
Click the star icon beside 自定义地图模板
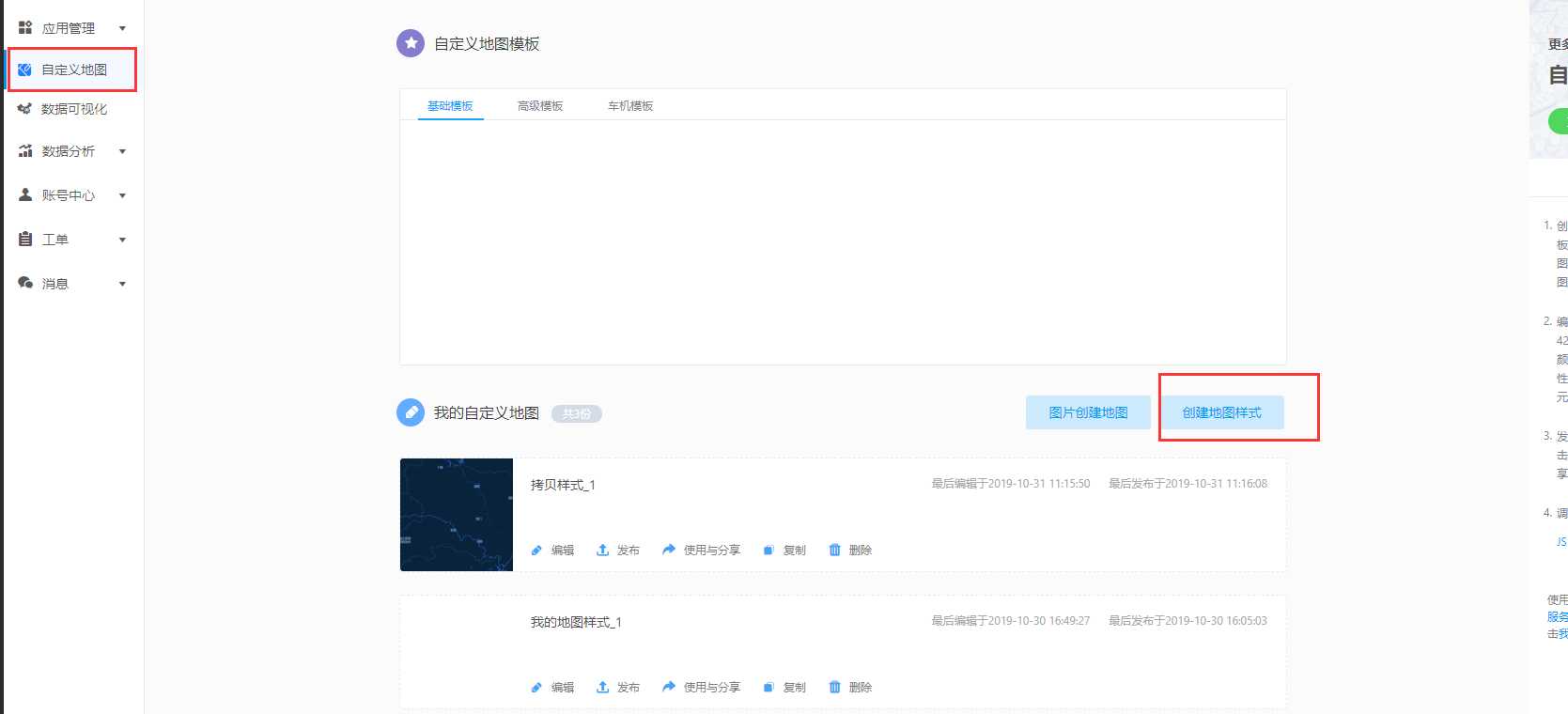[411, 43]
